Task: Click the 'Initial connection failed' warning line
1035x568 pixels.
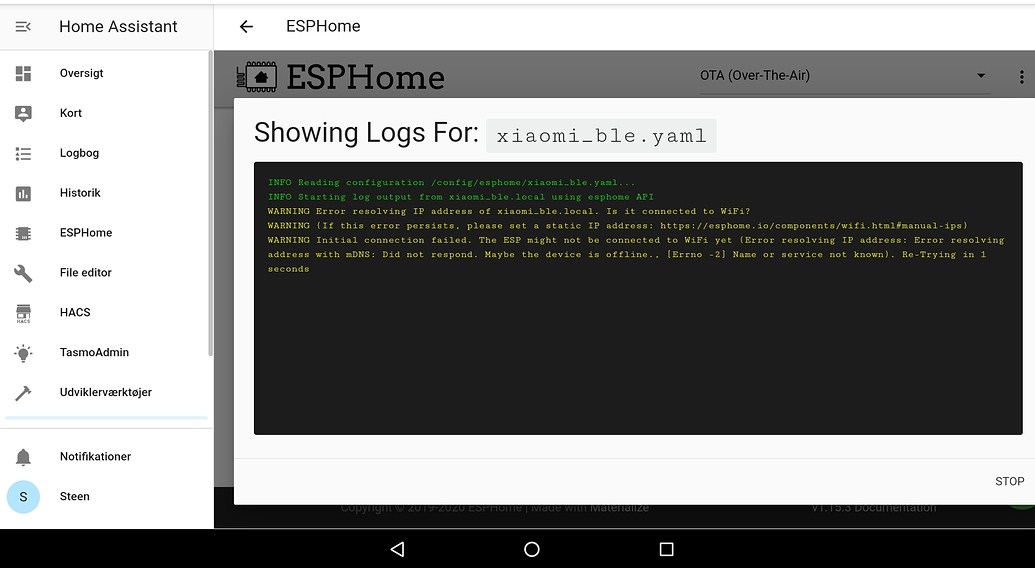Action: point(636,255)
